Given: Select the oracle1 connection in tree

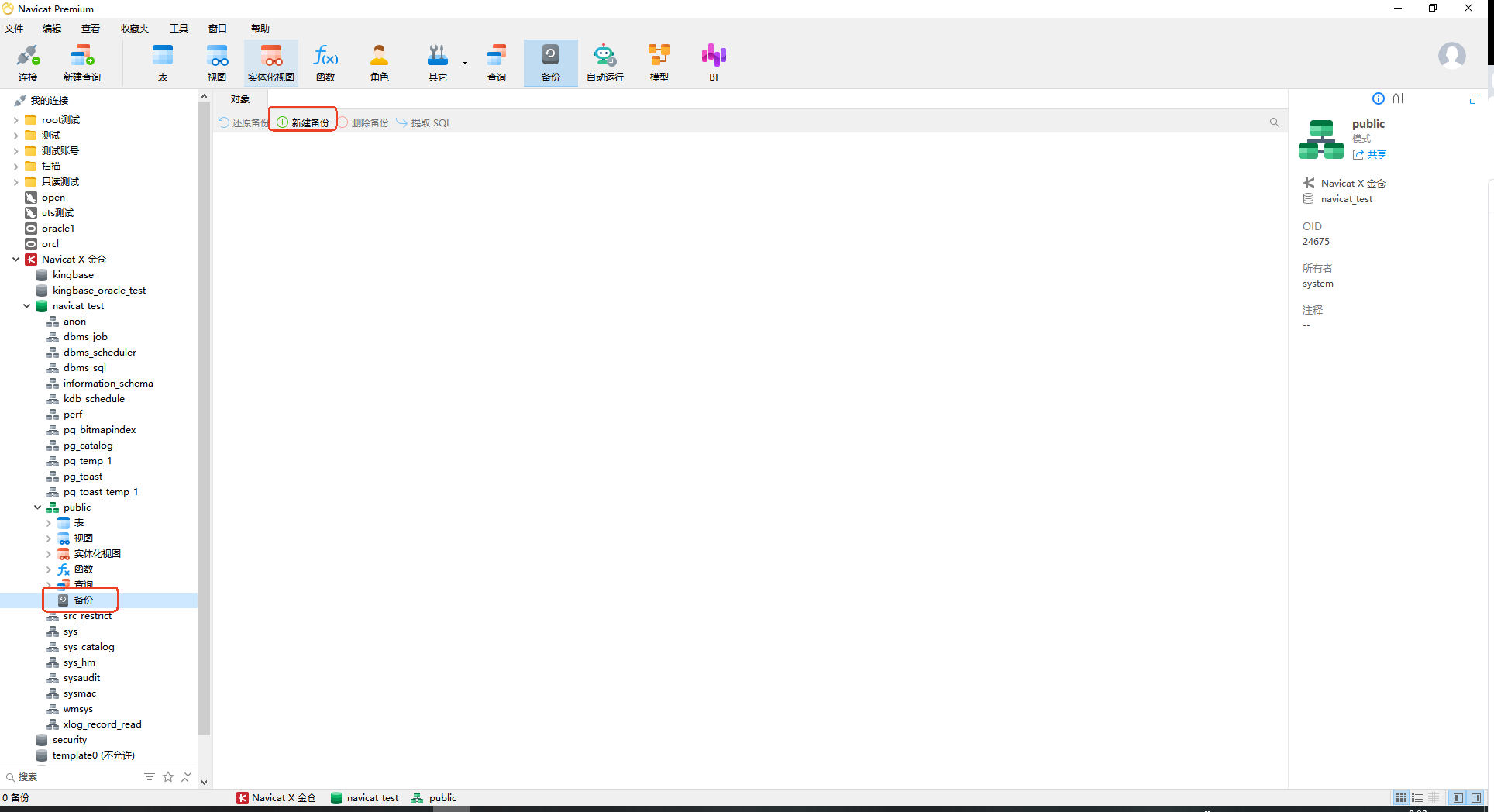Looking at the screenshot, I should tap(58, 229).
